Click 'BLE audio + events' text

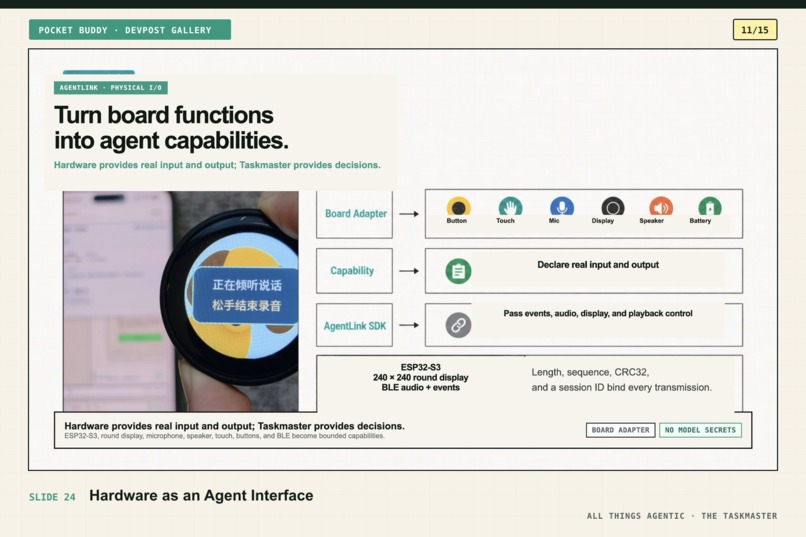420,387
